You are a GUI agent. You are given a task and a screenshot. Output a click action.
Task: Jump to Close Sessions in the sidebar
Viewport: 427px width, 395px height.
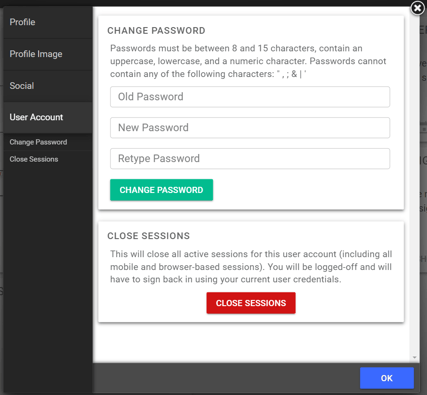(x=34, y=159)
